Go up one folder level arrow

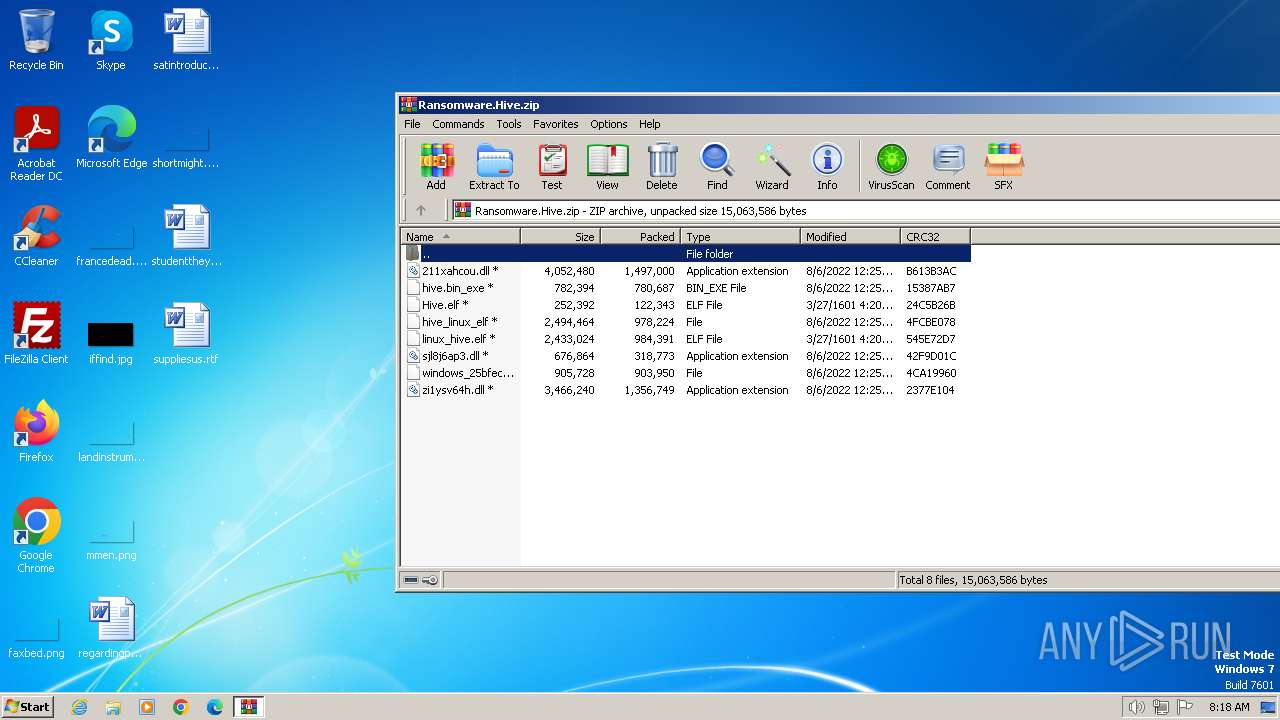(421, 210)
